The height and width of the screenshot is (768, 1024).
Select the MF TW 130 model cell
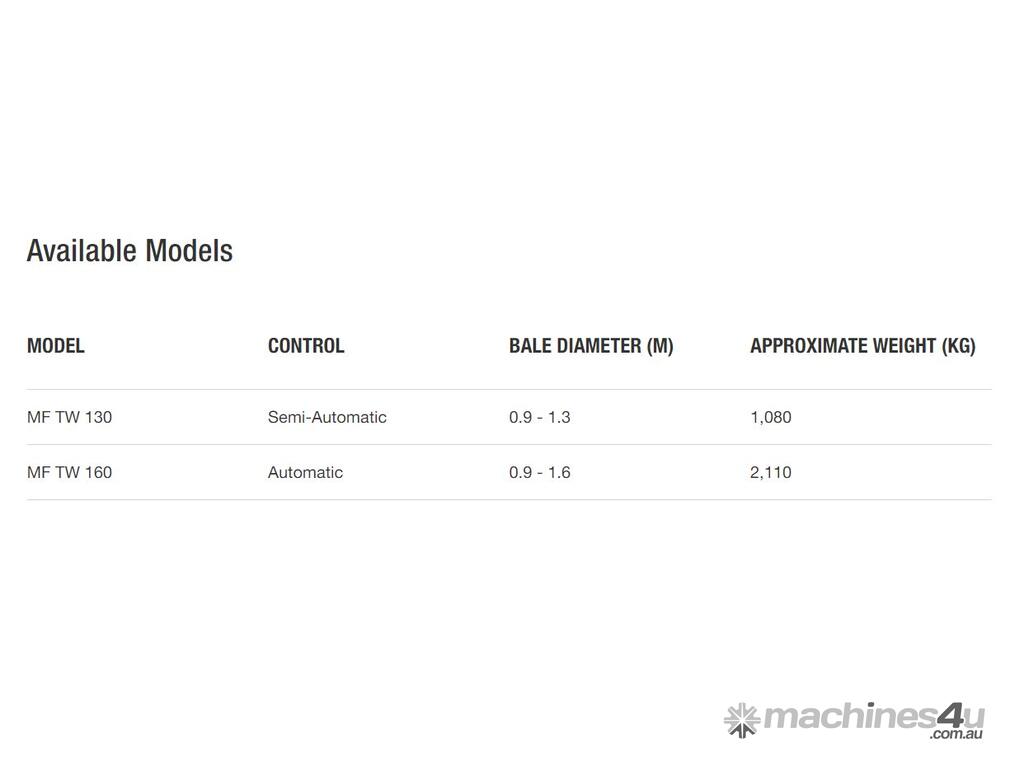tap(70, 417)
